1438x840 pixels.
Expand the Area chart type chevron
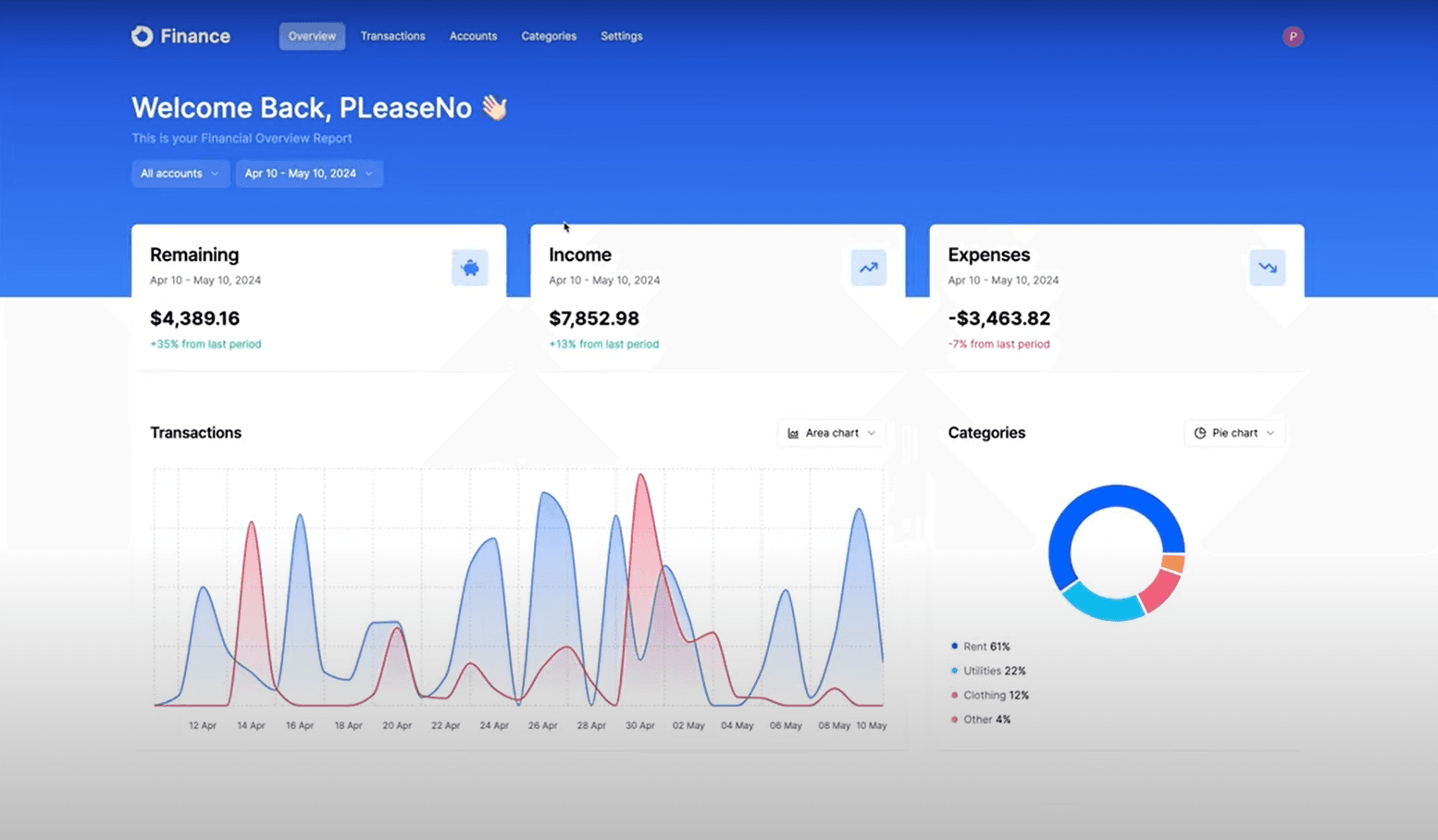point(872,433)
